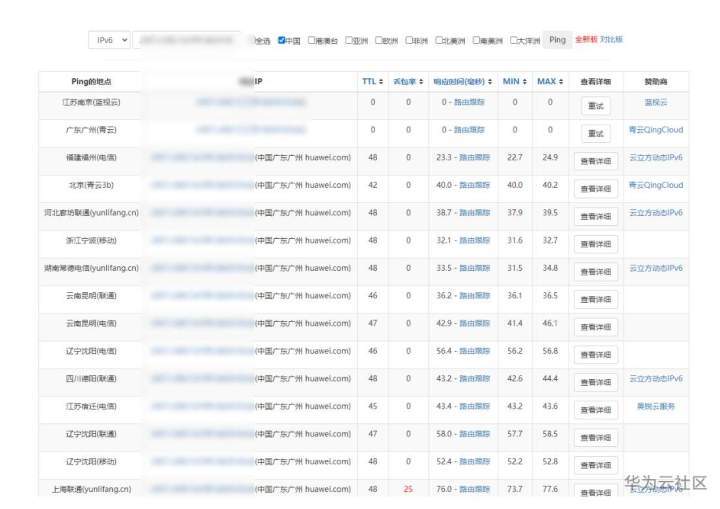View details for the 江苏宿迁(电信) row
This screenshot has height=509, width=720.
coord(596,410)
